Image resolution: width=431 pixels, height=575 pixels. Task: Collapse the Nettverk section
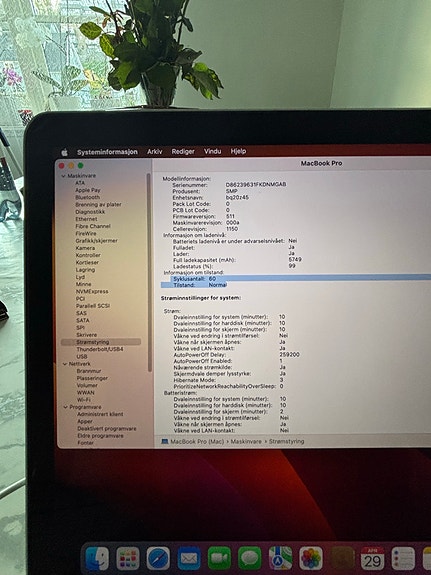point(65,364)
